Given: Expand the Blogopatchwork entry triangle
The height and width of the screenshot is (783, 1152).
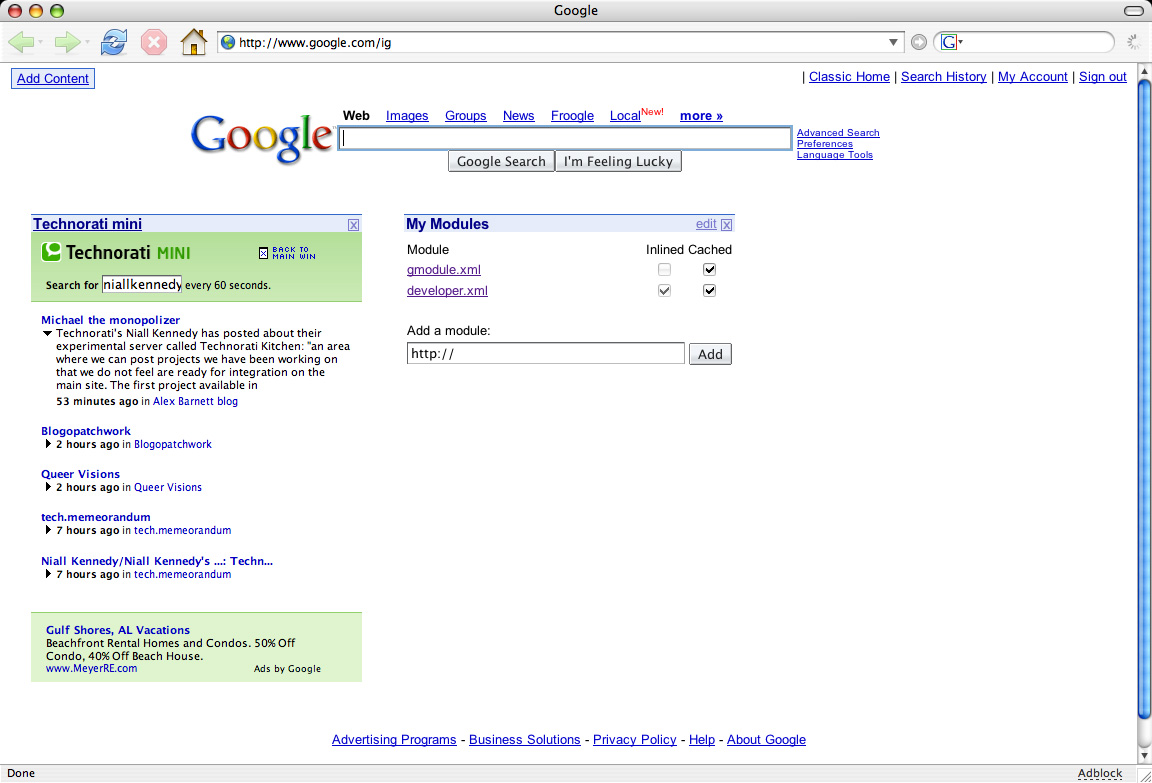Looking at the screenshot, I should tap(48, 444).
